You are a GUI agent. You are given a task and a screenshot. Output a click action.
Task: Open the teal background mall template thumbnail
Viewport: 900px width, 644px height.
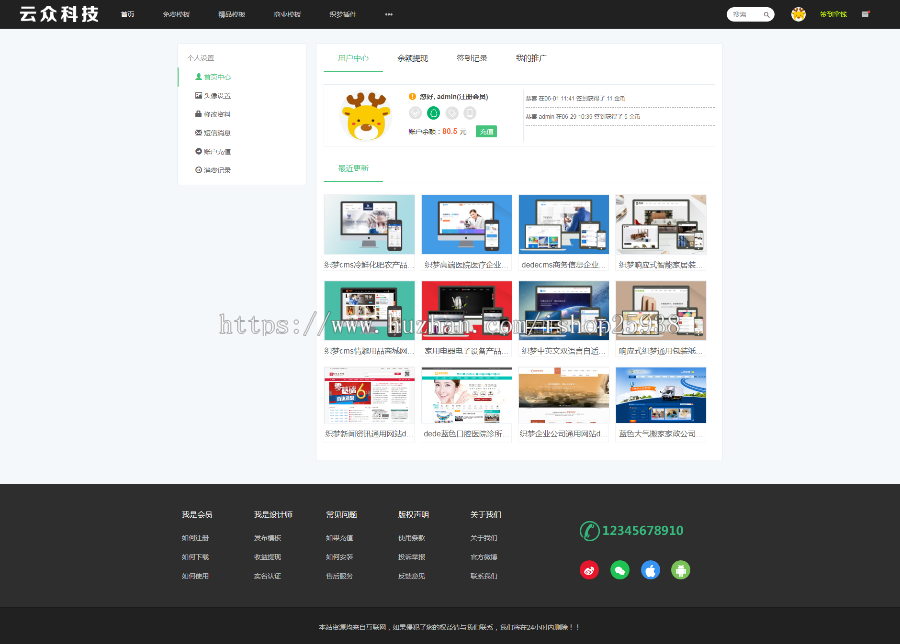(x=369, y=311)
